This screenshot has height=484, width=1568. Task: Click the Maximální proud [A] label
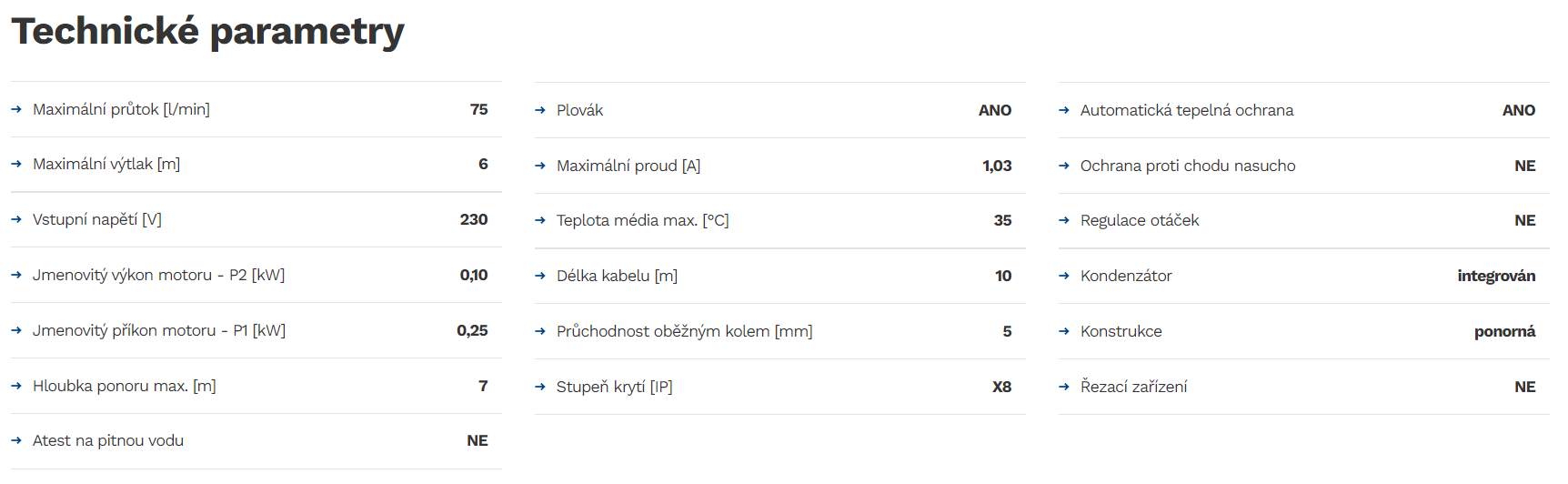pyautogui.click(x=628, y=166)
